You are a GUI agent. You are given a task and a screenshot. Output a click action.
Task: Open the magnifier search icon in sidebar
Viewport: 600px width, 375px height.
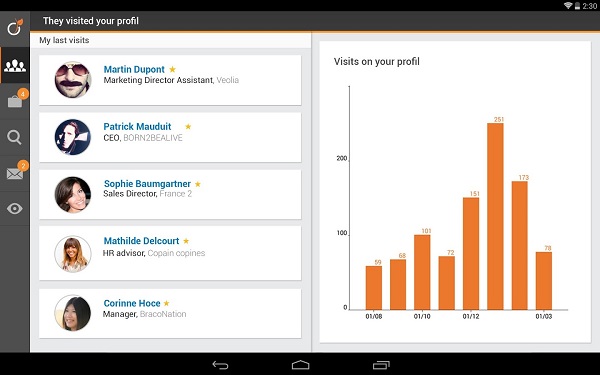15,137
